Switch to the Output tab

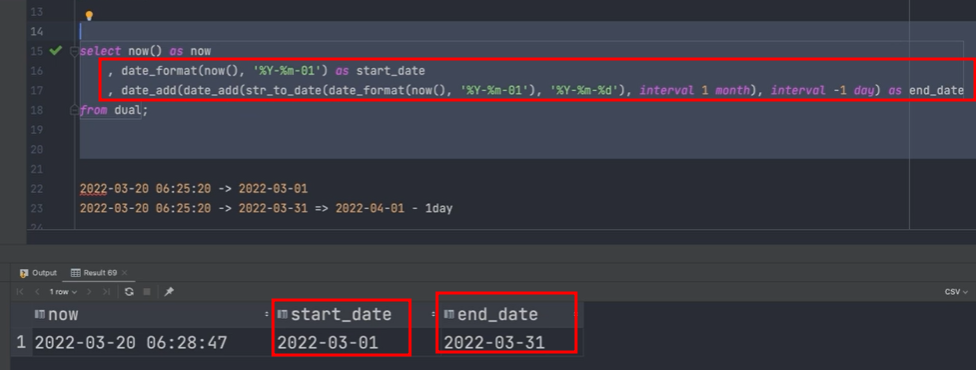pyautogui.click(x=38, y=273)
